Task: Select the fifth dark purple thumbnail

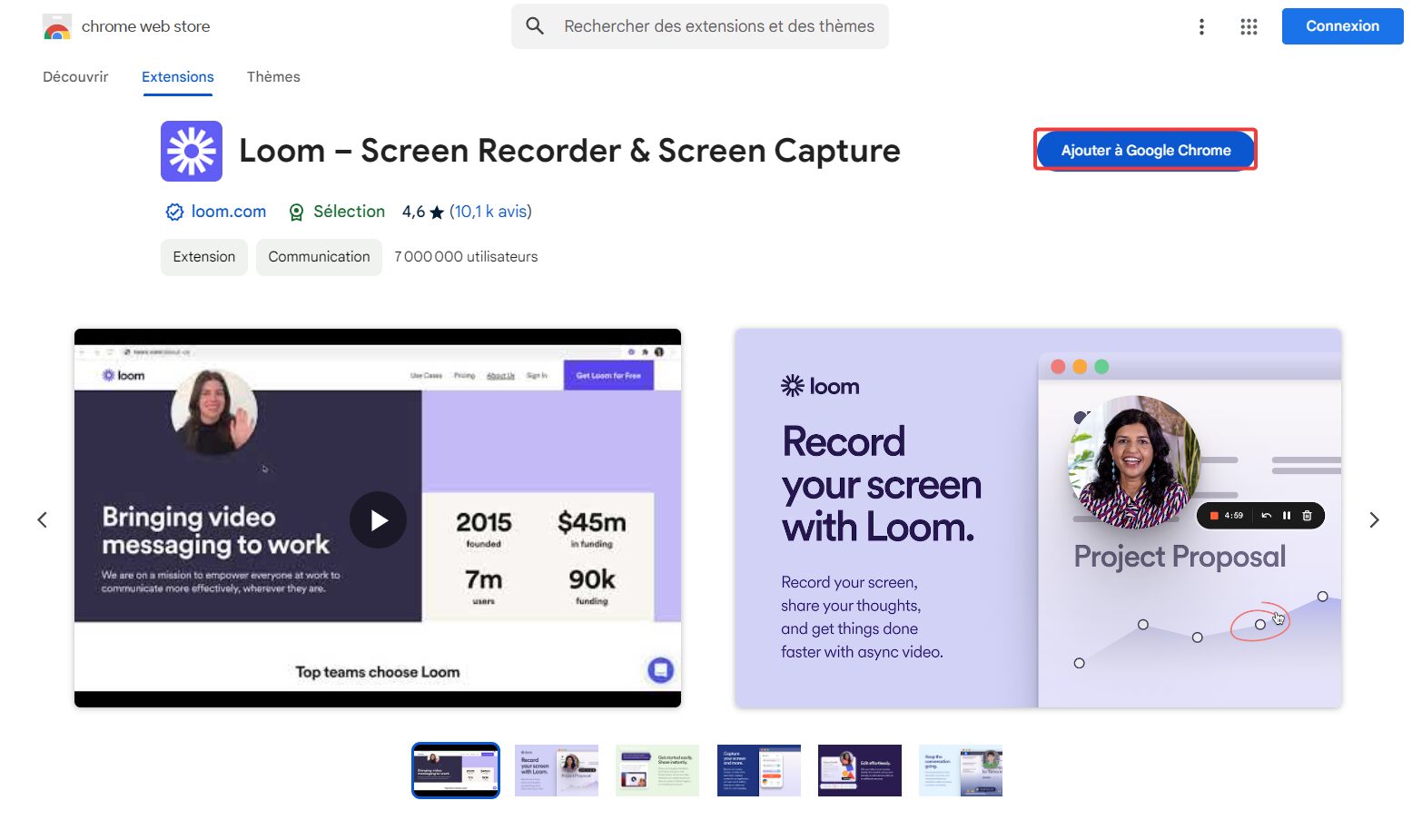Action: pyautogui.click(x=860, y=770)
